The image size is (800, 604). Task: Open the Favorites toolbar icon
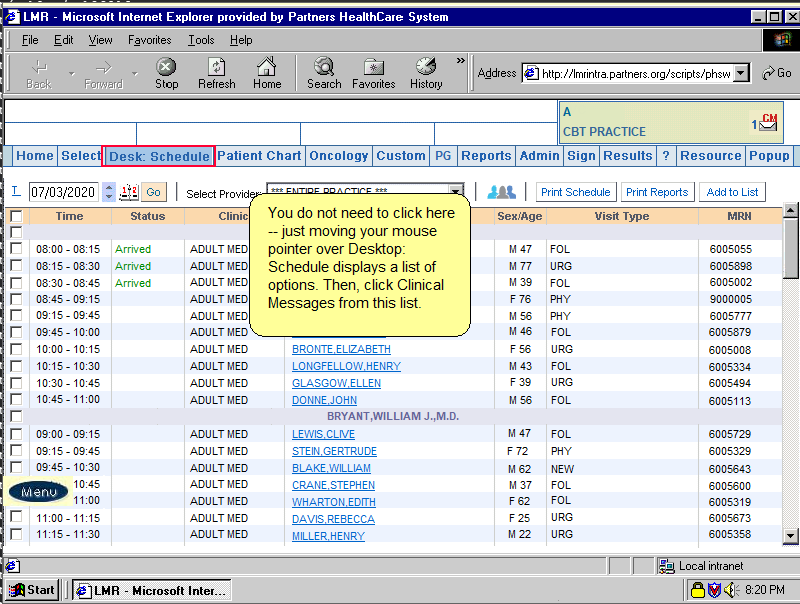(373, 67)
